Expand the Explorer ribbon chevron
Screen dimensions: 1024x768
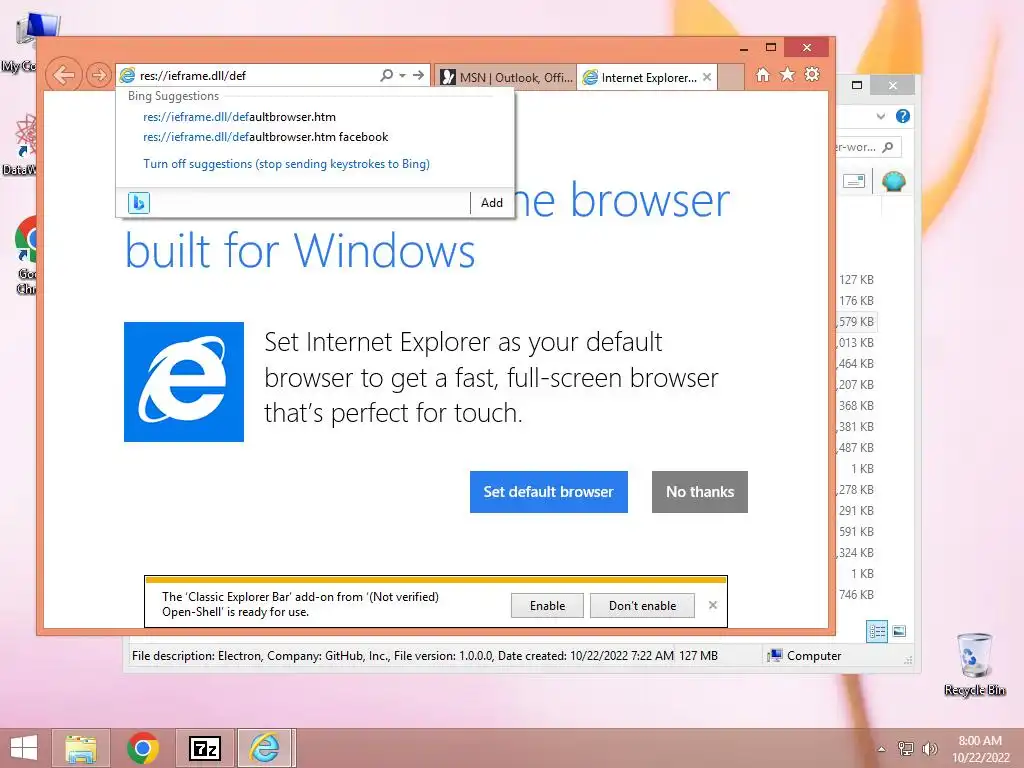(x=880, y=116)
